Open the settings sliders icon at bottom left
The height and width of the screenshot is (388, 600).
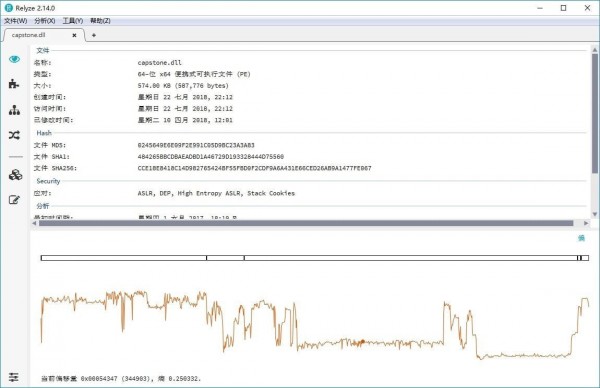[14, 377]
